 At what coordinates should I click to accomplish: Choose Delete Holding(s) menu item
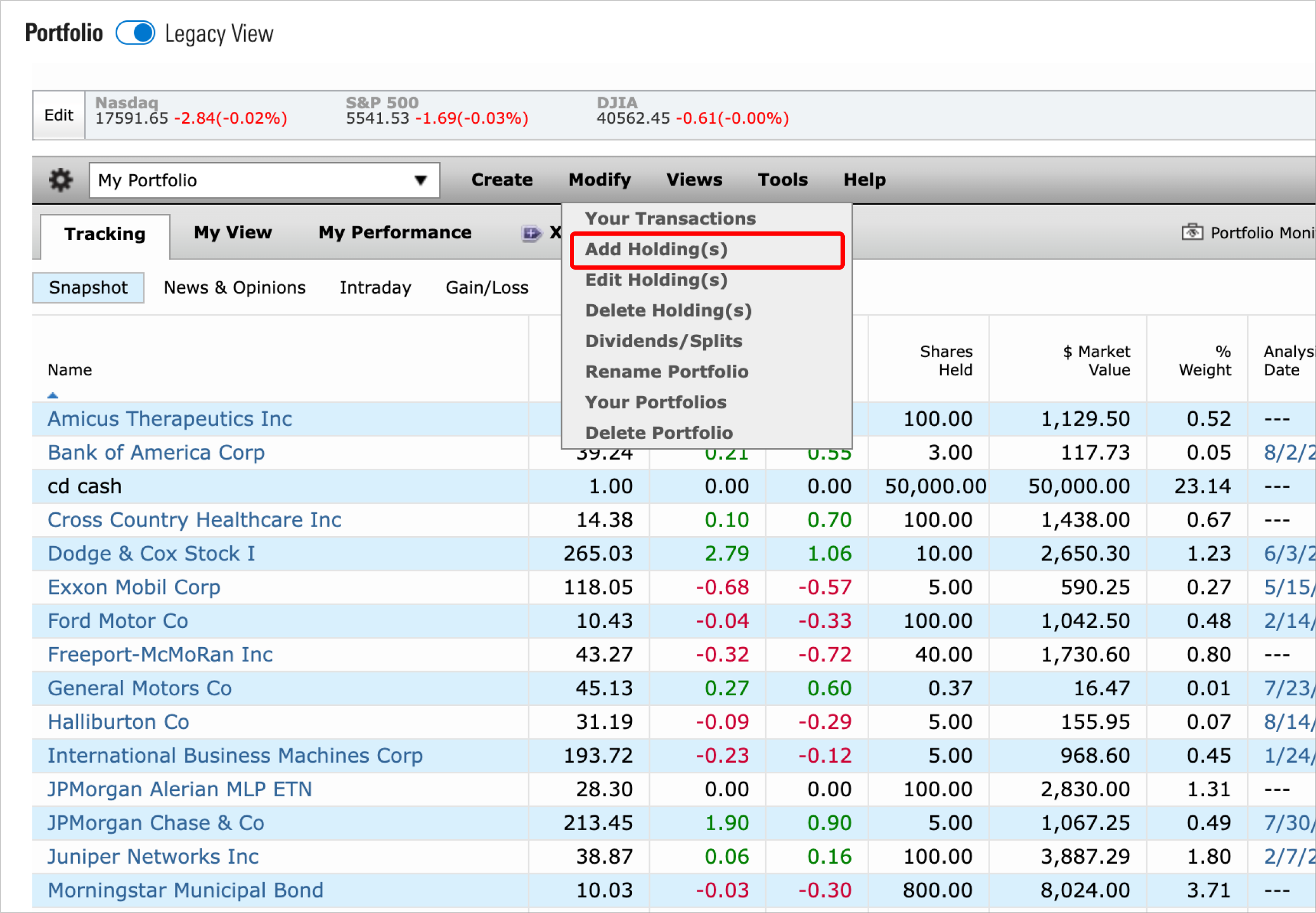[669, 311]
